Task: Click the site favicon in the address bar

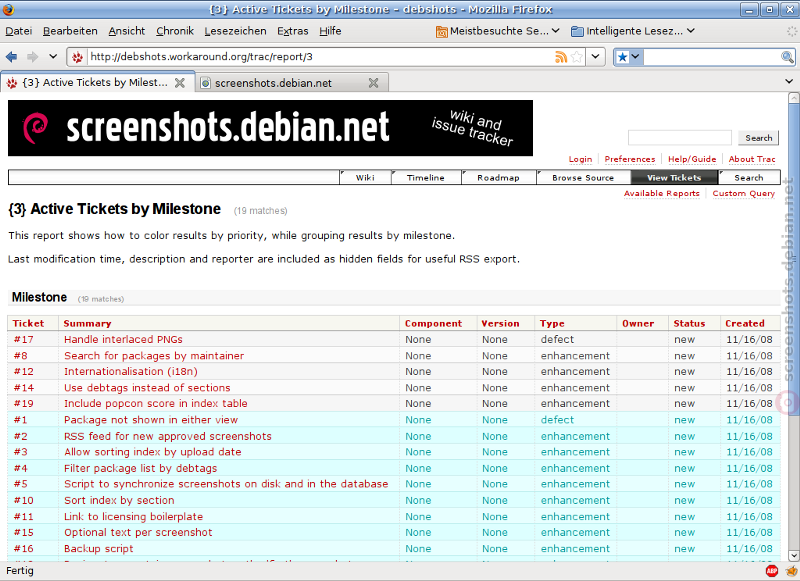Action: [78, 57]
